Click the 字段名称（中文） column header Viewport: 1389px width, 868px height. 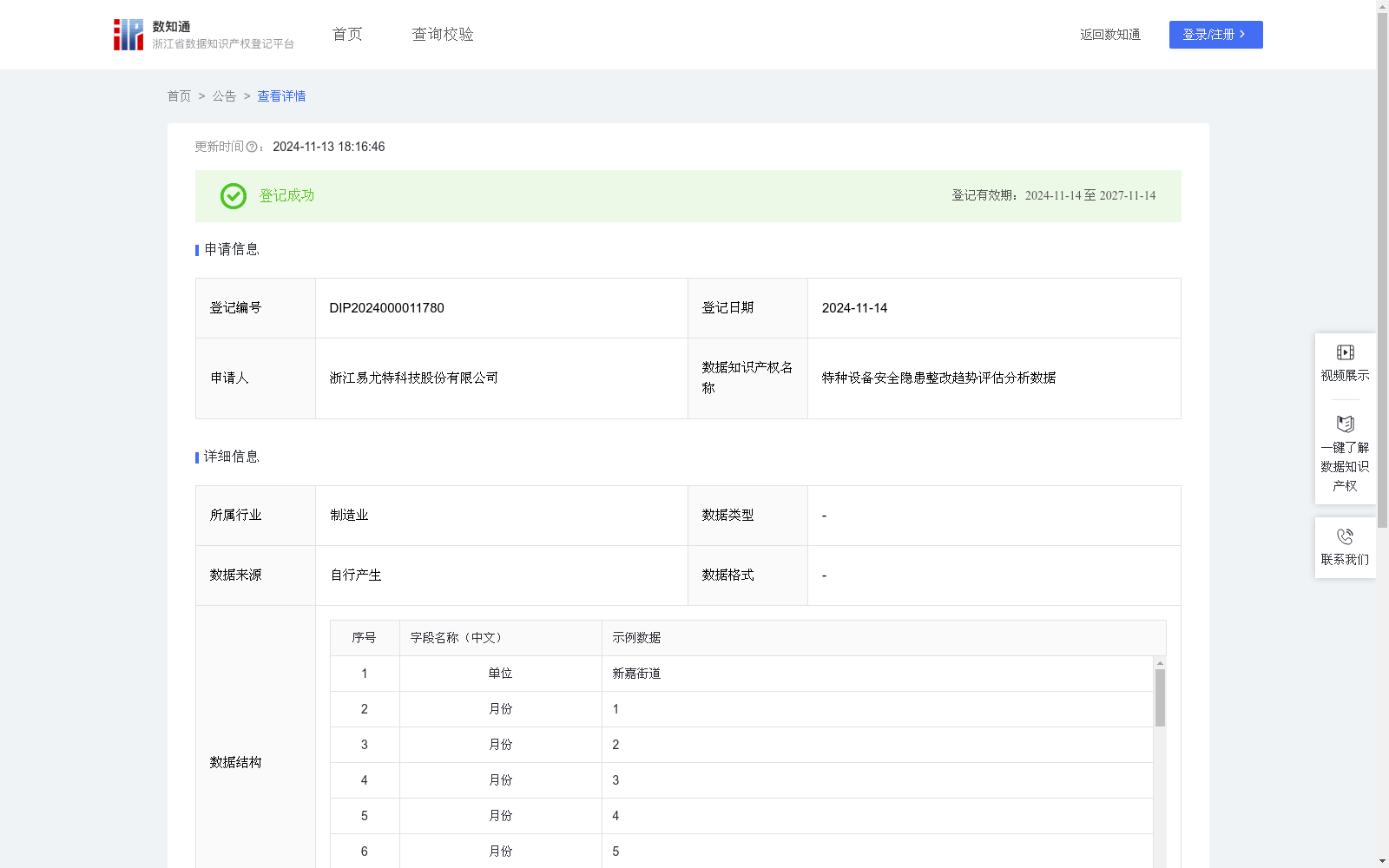(x=501, y=638)
